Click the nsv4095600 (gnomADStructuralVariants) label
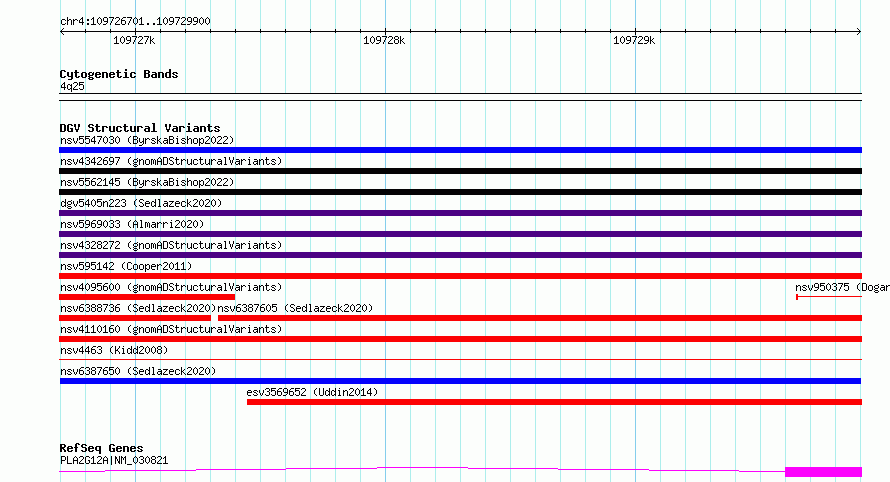Image resolution: width=890 pixels, height=482 pixels. pos(171,287)
